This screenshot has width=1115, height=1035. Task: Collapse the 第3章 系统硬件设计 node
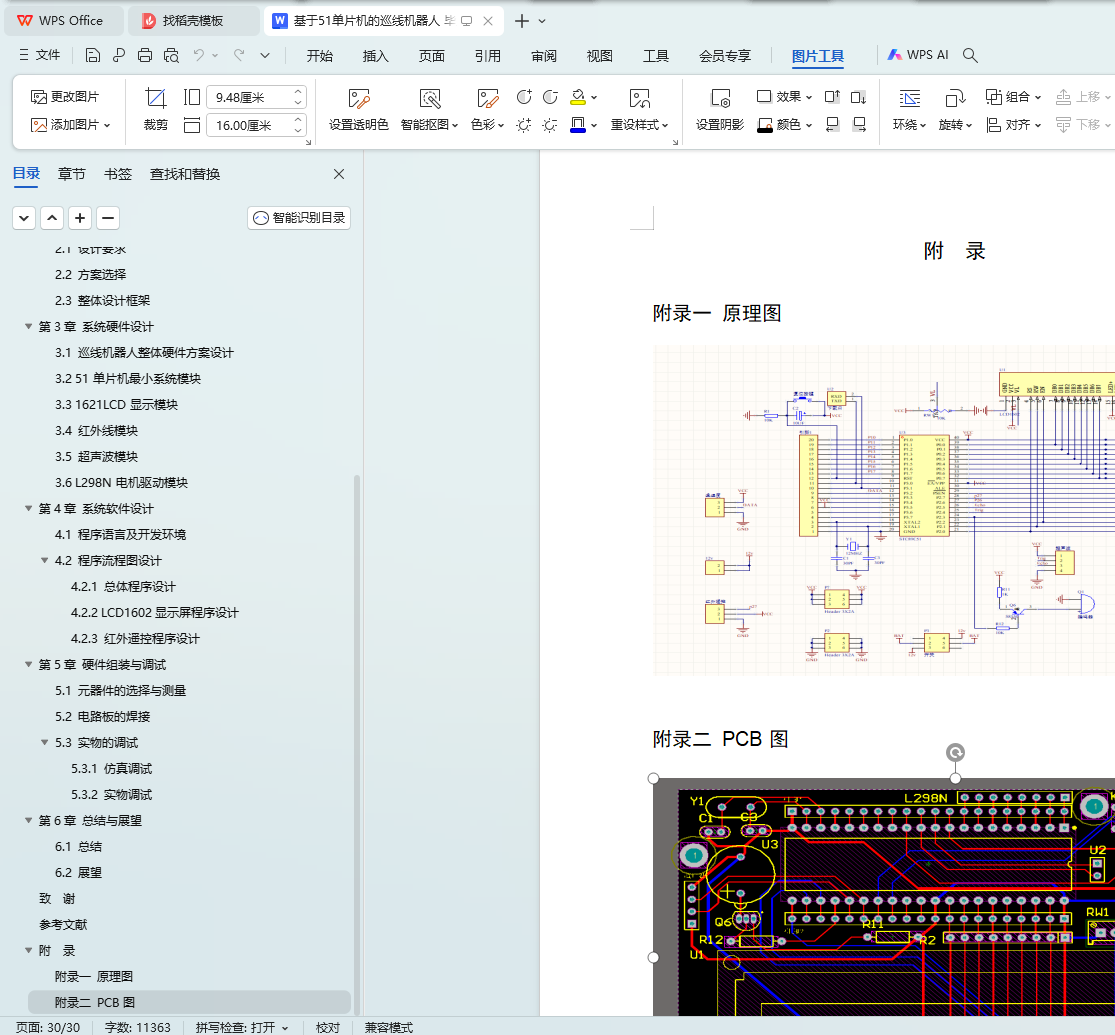(x=28, y=327)
